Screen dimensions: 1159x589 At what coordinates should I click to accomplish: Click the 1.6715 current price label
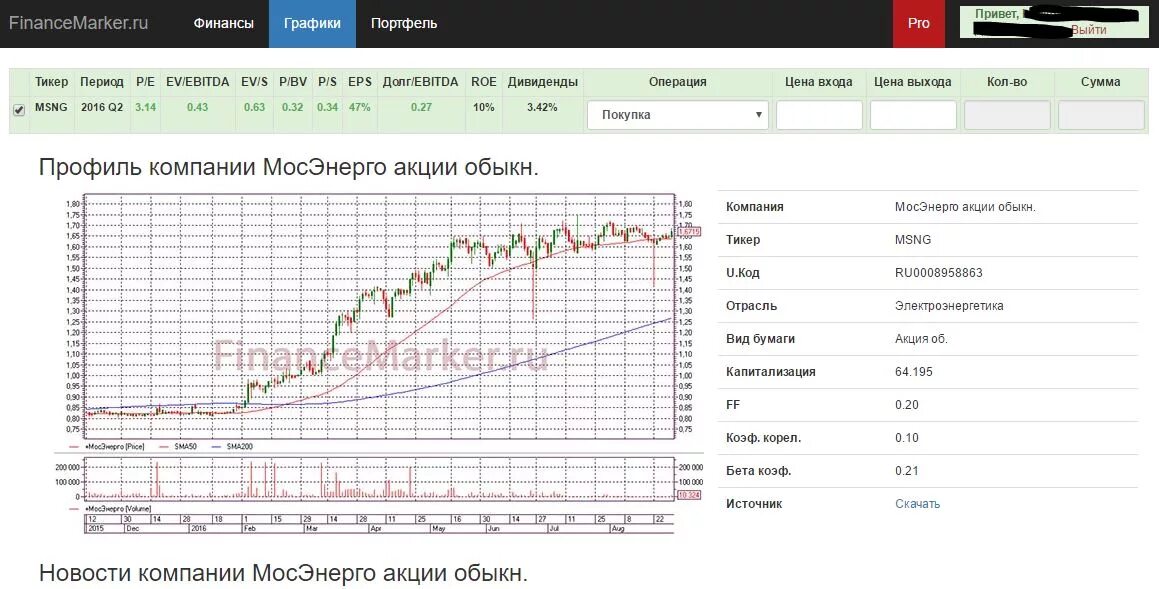click(x=689, y=231)
